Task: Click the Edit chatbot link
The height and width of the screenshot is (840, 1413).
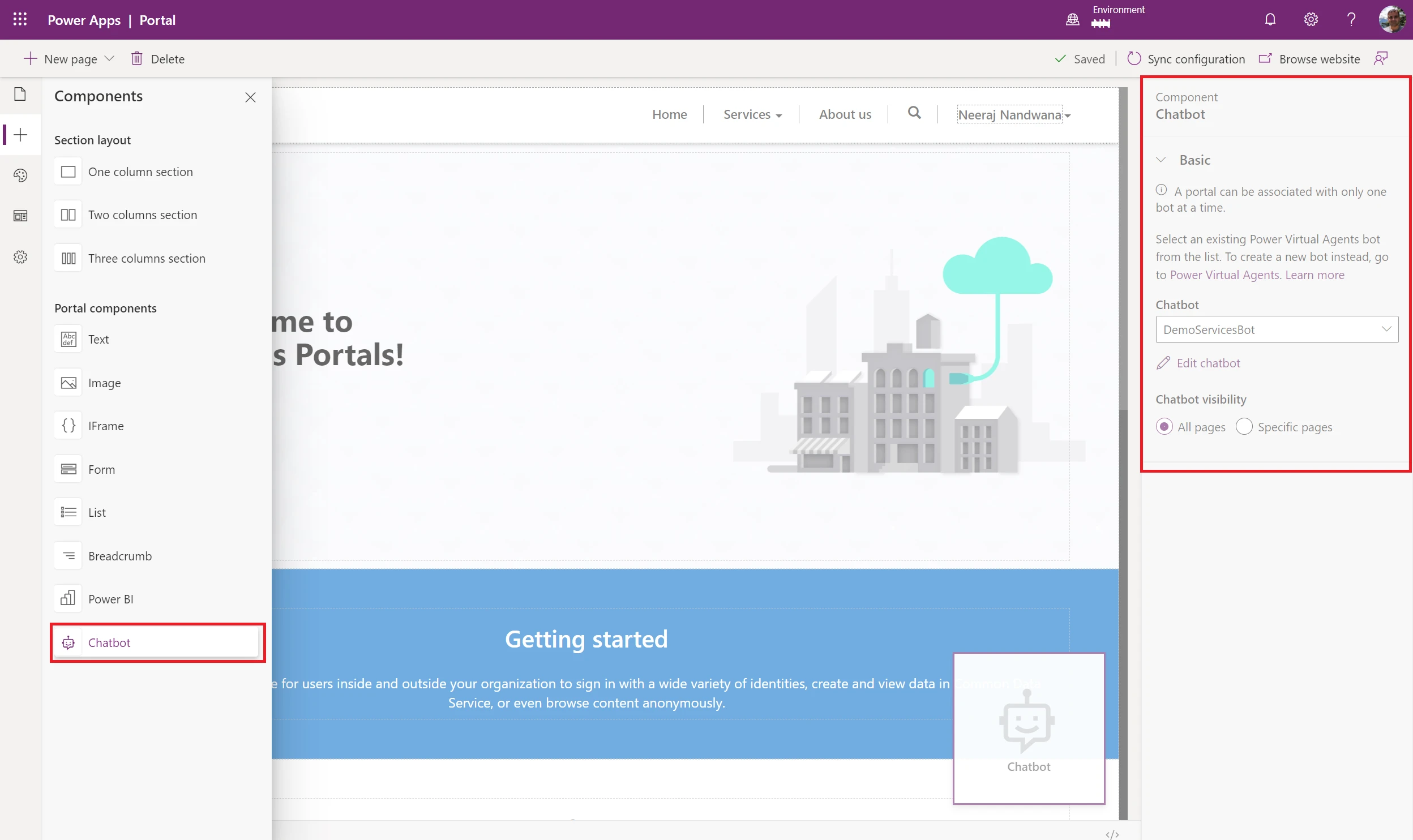Action: 1208,363
